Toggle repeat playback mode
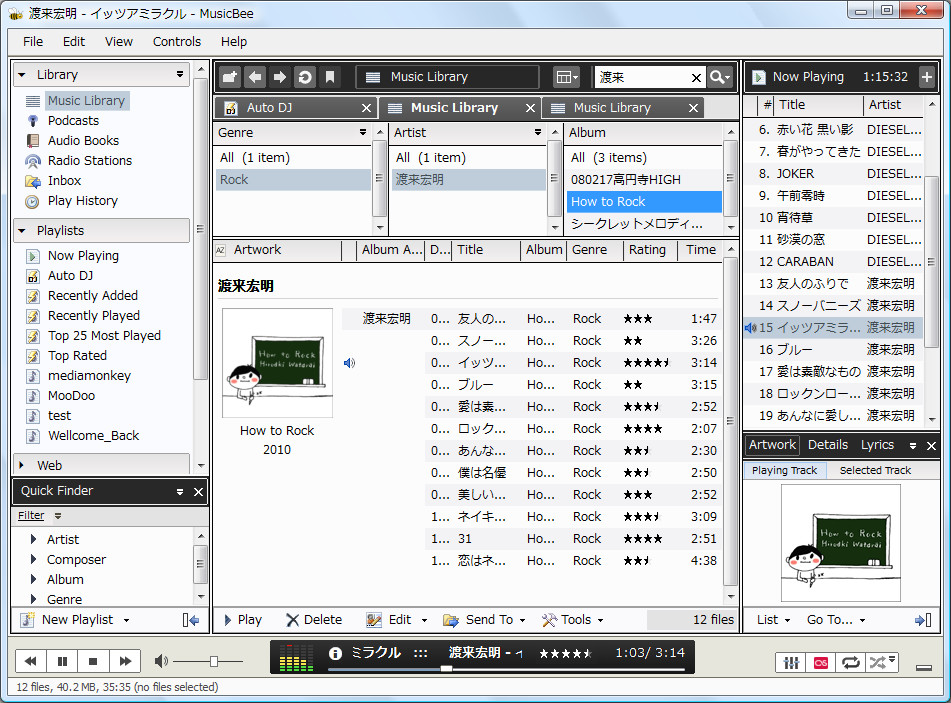 851,662
